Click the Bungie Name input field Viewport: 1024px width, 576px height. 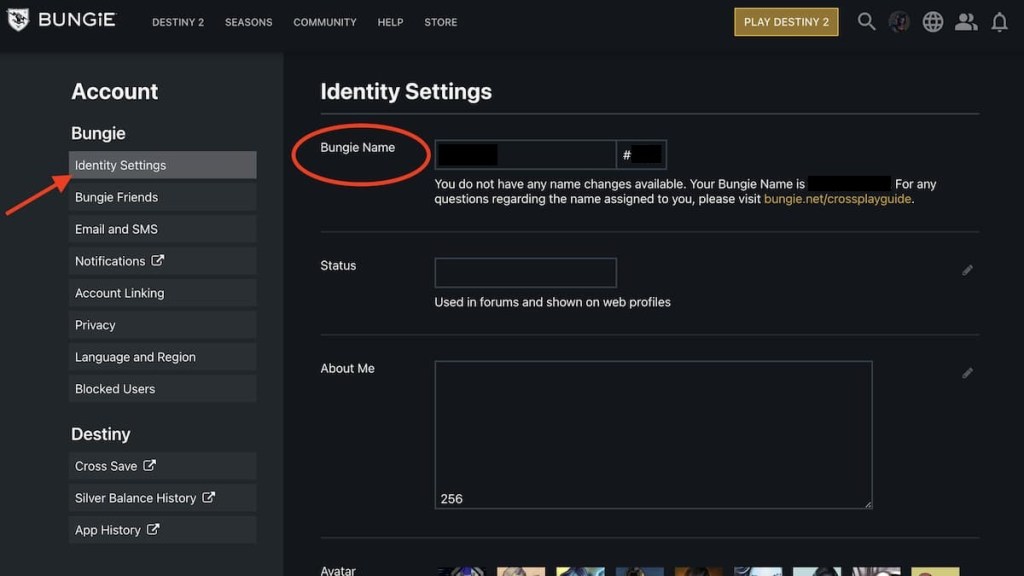525,155
